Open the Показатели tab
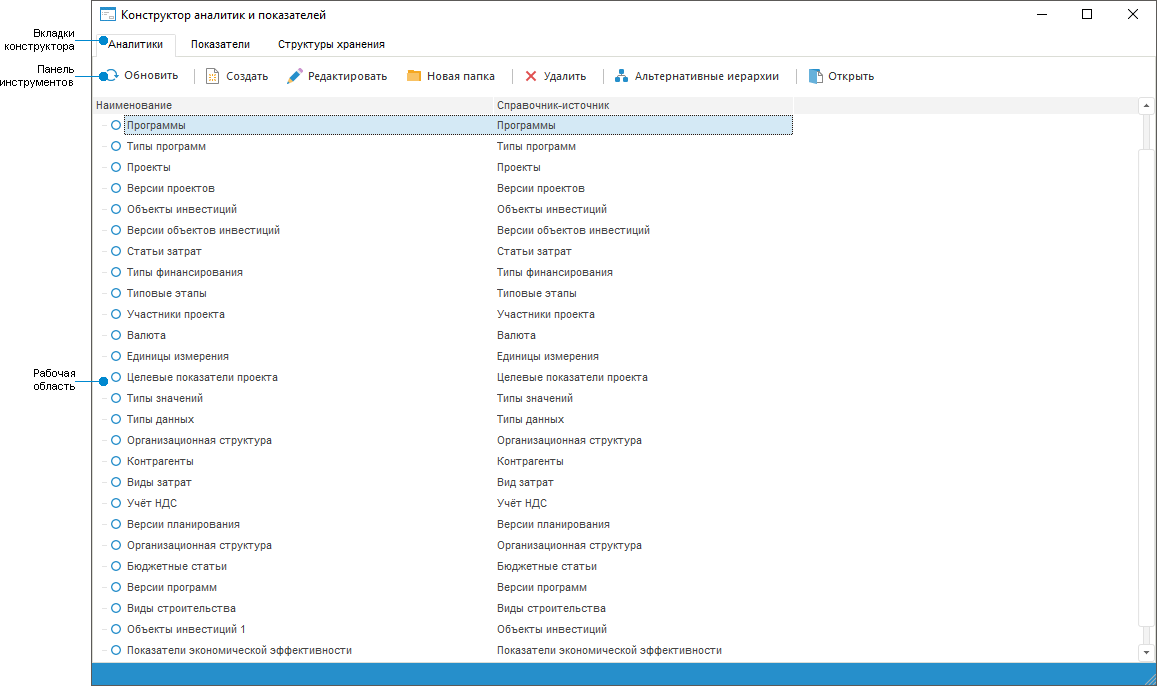 [x=220, y=44]
